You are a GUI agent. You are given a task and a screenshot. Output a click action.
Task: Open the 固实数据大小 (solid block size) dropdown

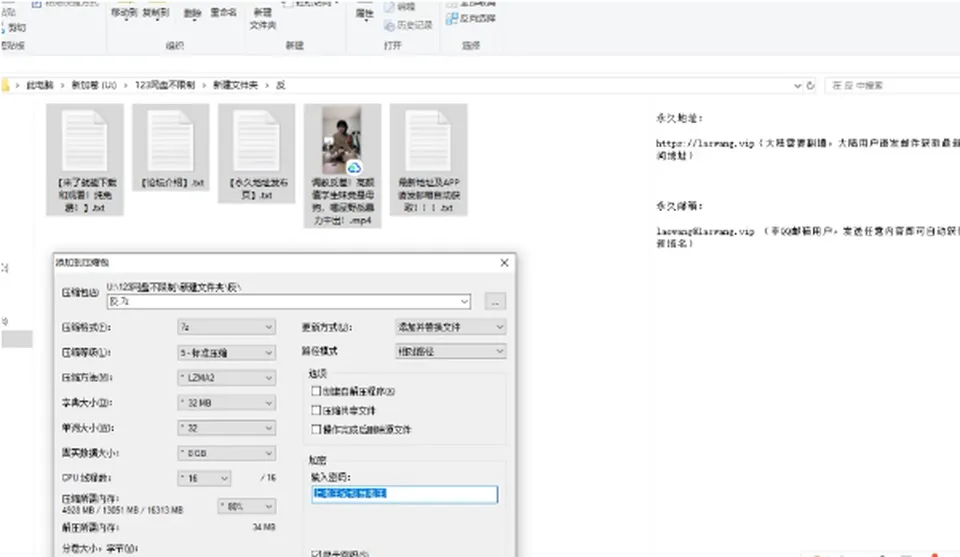tap(227, 453)
